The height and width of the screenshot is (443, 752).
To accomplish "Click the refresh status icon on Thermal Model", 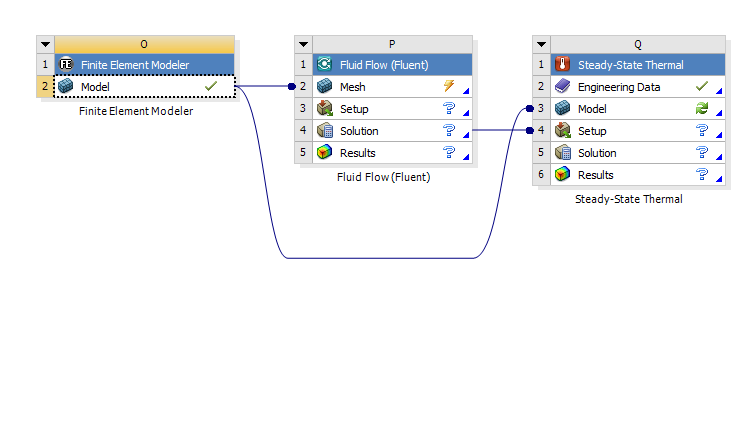I will point(702,108).
